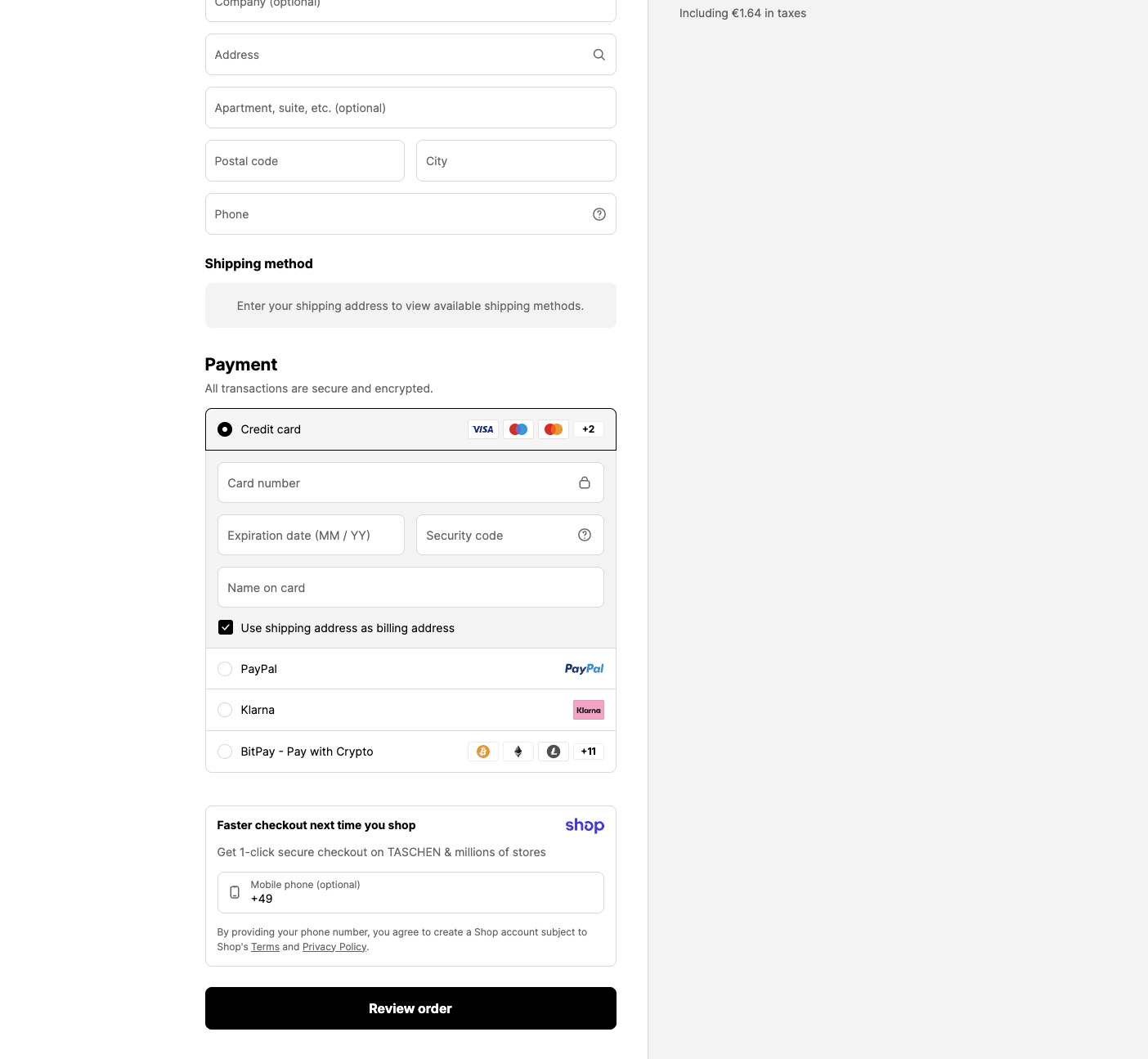Click the address search magnifier icon
Screen dimensions: 1148x1059
tap(599, 55)
